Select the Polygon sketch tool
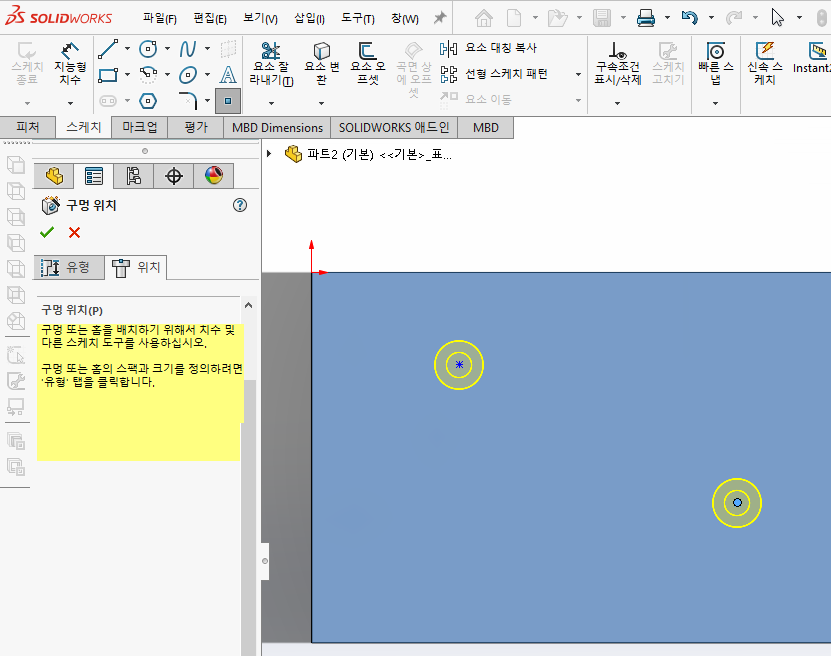Viewport: 831px width, 656px height. (148, 101)
